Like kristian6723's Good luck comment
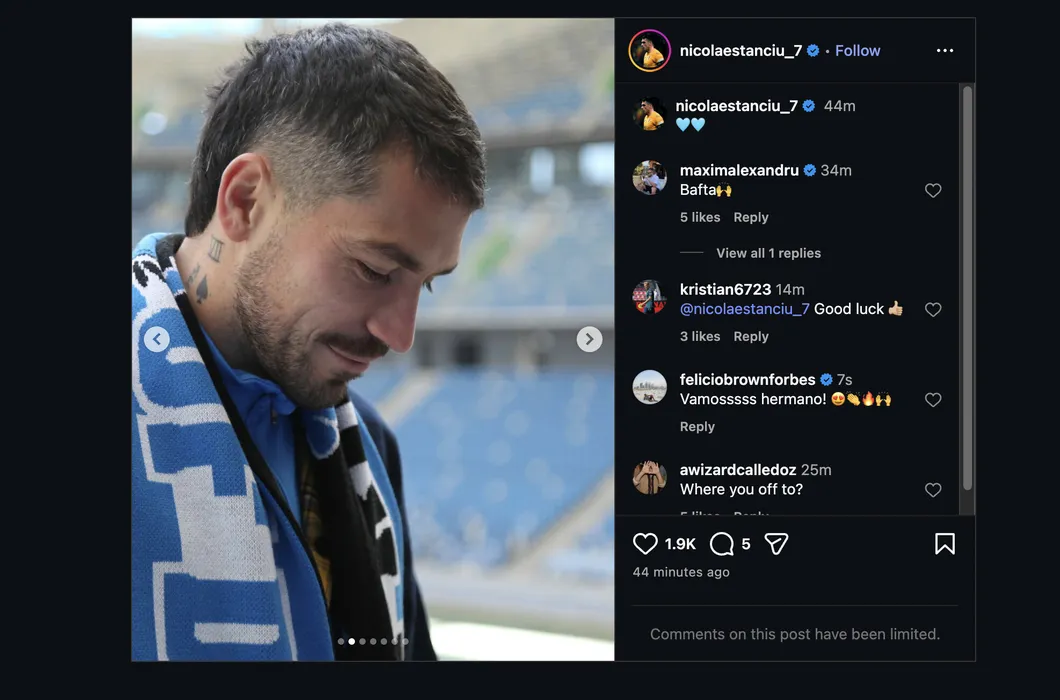 (x=933, y=310)
